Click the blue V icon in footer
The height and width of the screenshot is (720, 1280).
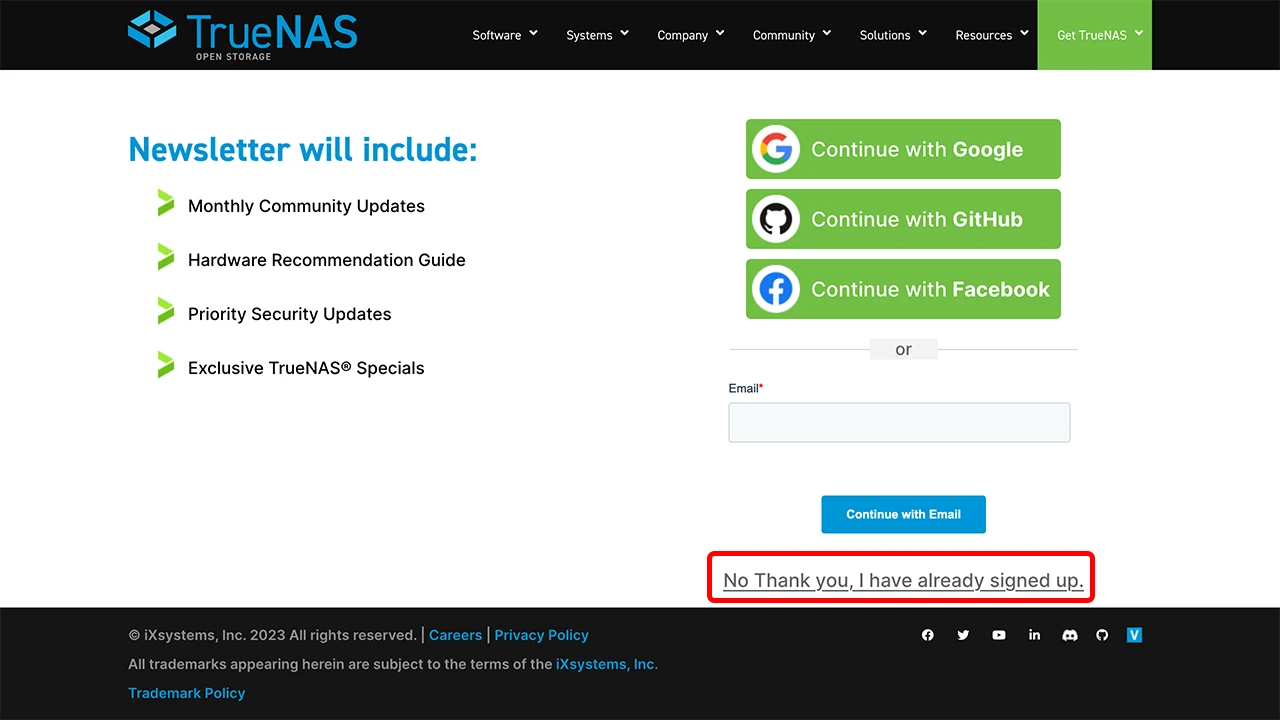(1134, 635)
